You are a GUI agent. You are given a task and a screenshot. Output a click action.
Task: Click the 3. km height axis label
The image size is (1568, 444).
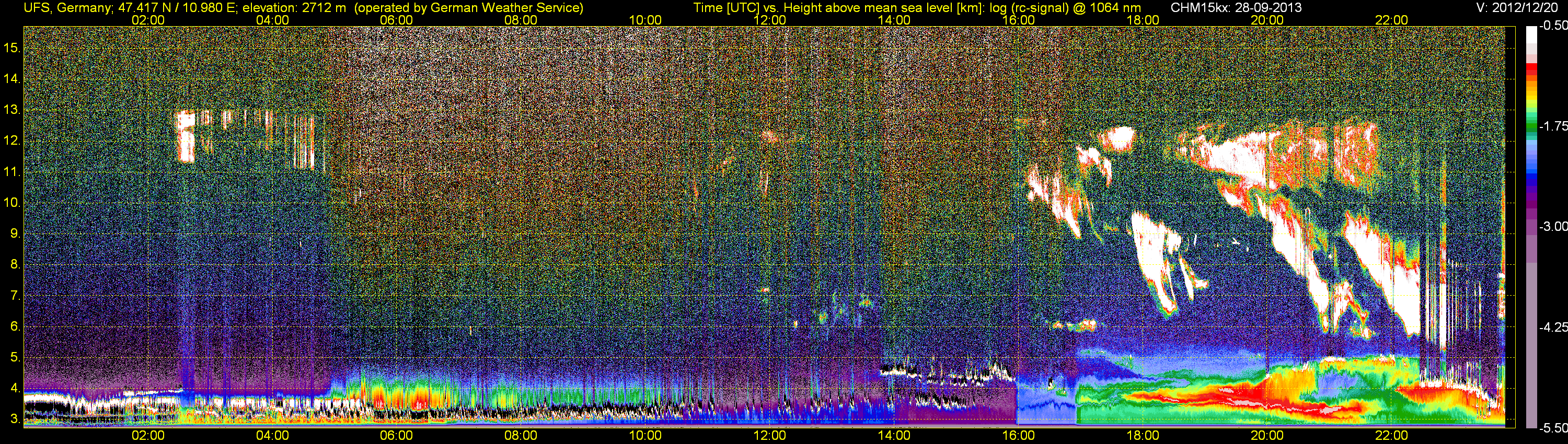pos(15,419)
